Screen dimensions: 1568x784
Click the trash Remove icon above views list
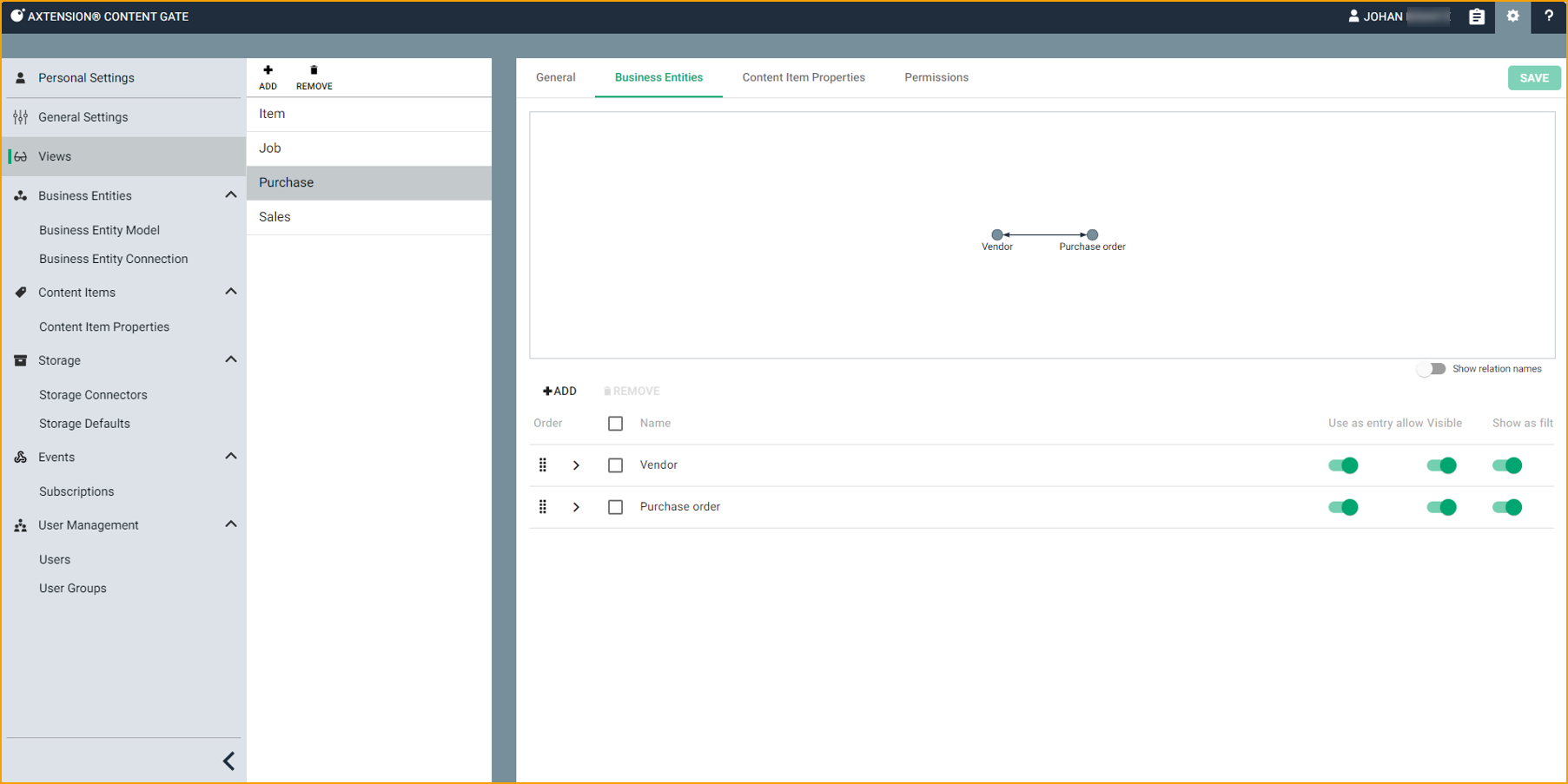click(314, 70)
